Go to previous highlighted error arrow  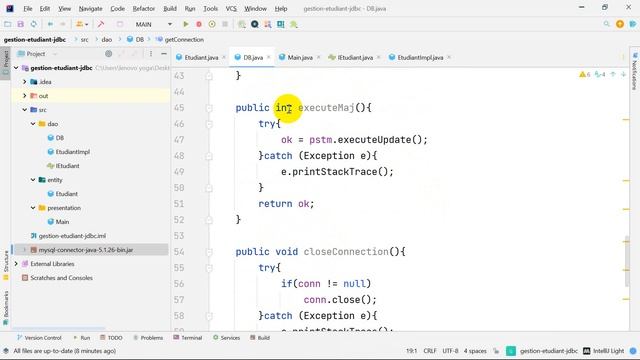(613, 74)
